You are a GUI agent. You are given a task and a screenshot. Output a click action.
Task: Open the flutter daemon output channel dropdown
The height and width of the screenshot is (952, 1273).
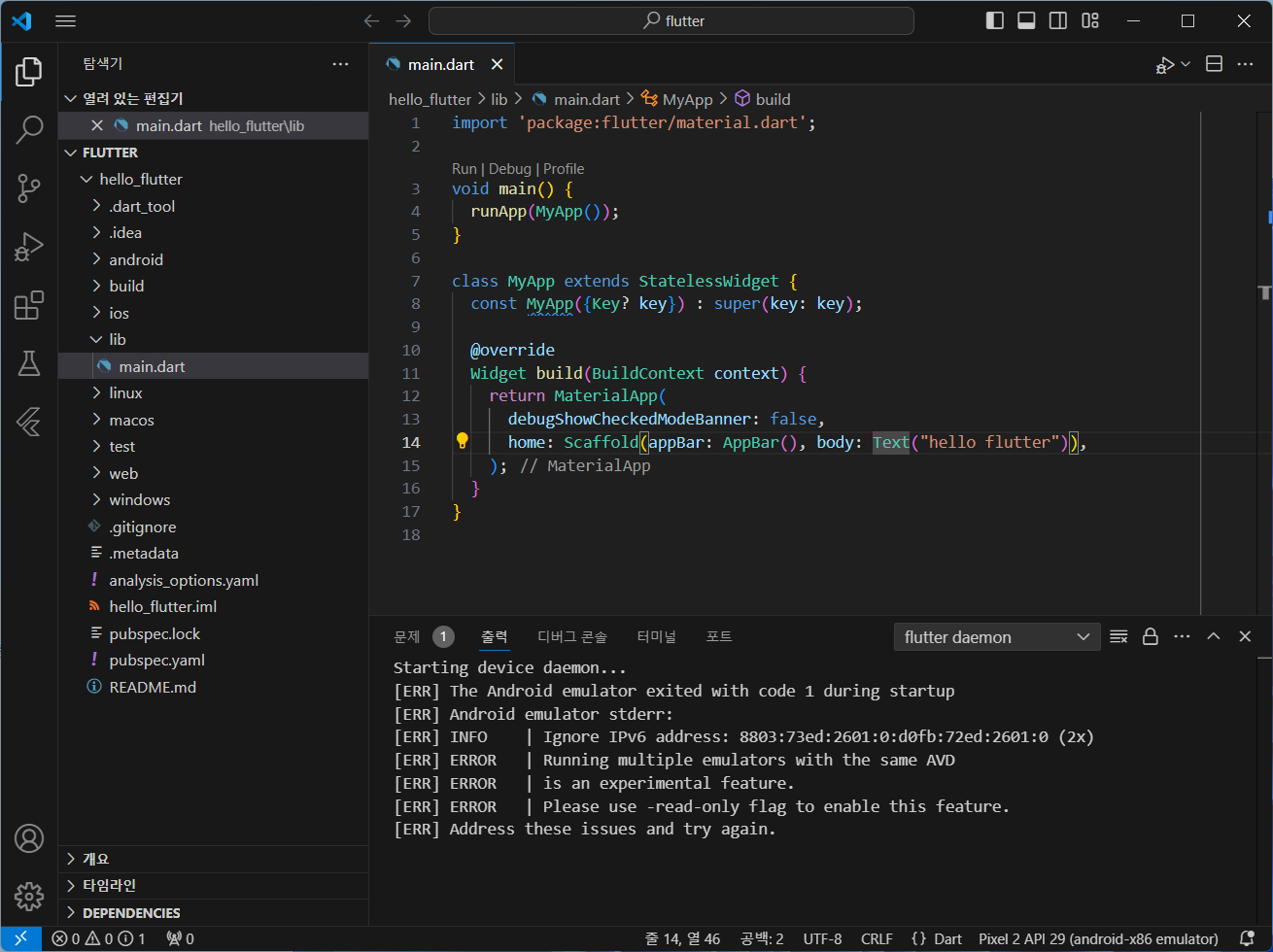pyautogui.click(x=997, y=637)
